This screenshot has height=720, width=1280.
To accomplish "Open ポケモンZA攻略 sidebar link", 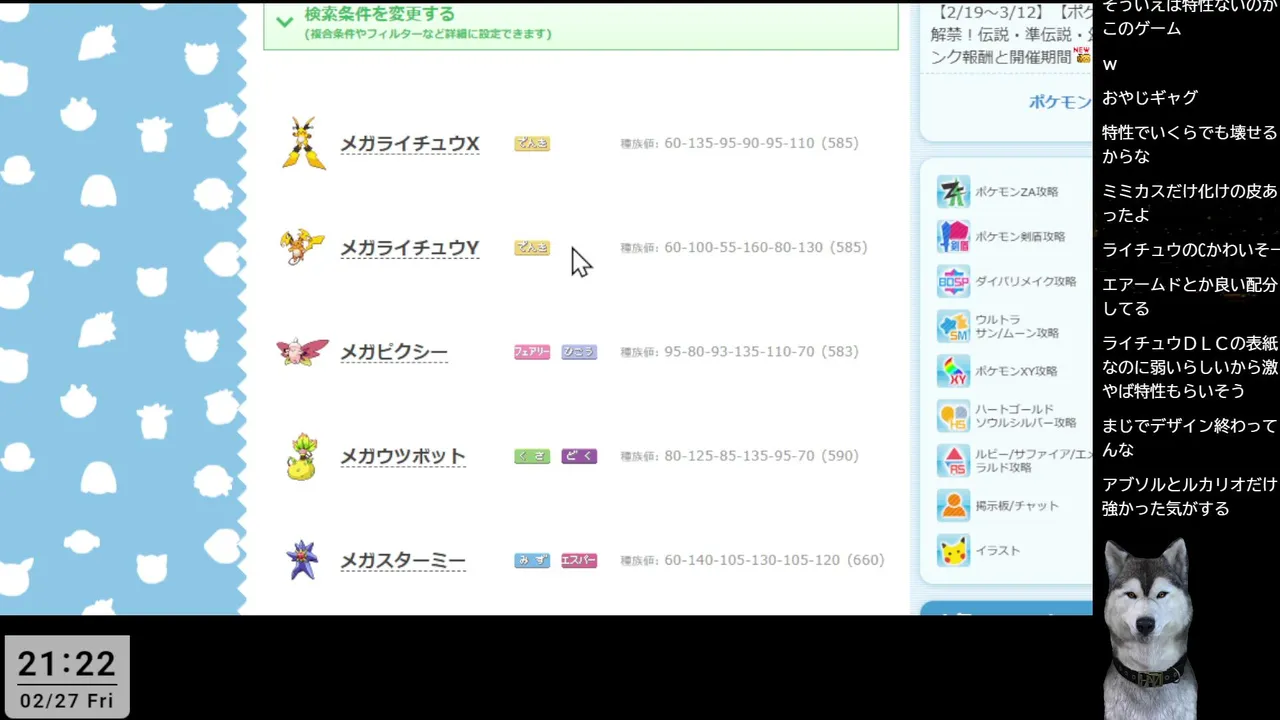I will (x=1016, y=191).
